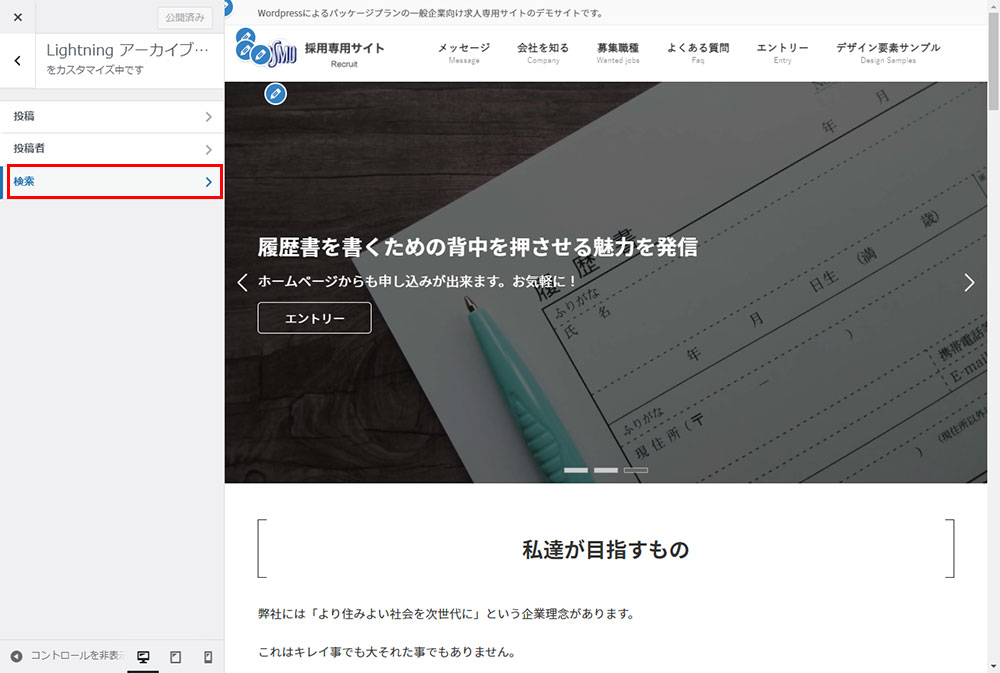
Task: Click the preview page vertical scrollbar
Action: click(993, 300)
